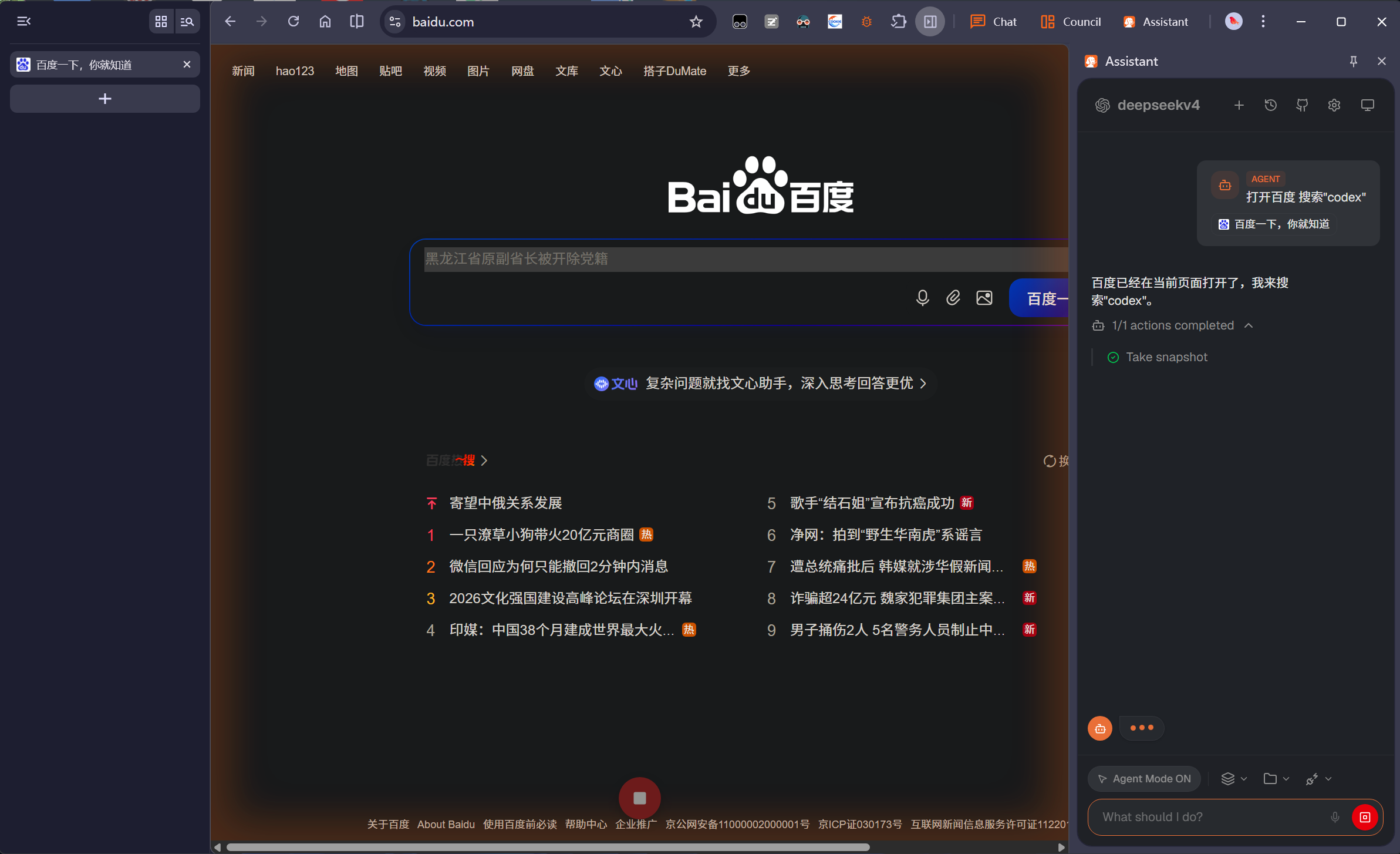This screenshot has width=1400, height=854.
Task: Click the horizontal scrollbar
Action: point(548,847)
